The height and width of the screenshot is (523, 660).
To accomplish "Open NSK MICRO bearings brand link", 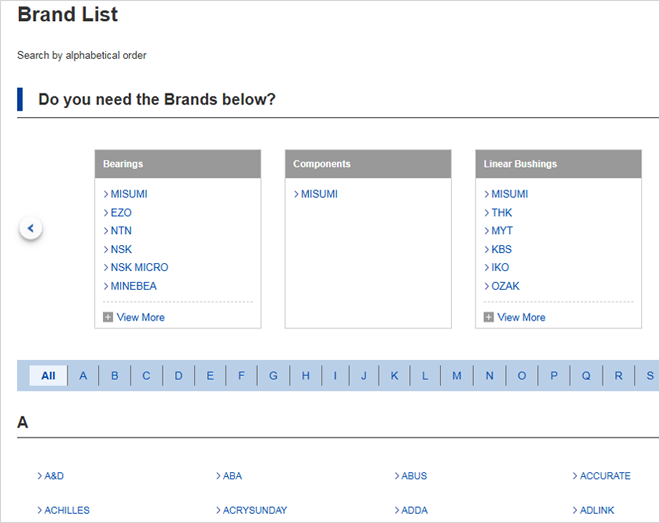I will [139, 267].
